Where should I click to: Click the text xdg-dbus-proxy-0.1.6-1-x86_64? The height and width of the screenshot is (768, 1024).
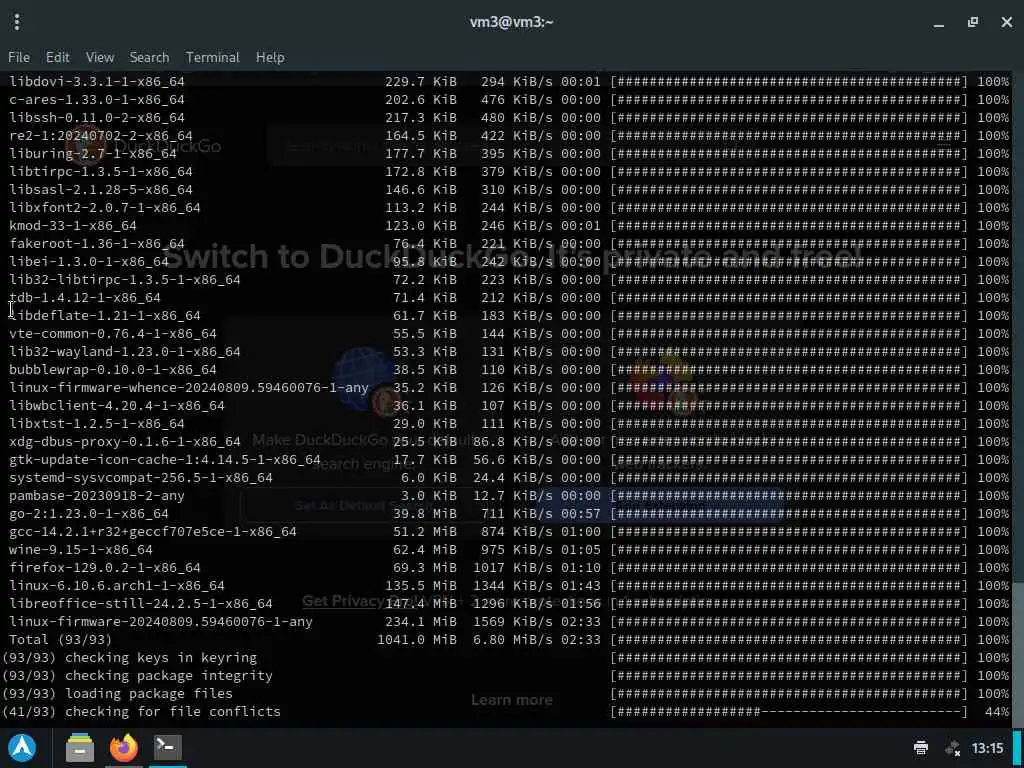(x=125, y=441)
